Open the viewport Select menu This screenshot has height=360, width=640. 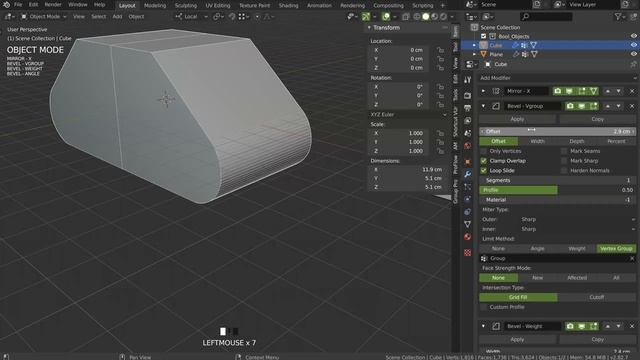(98, 17)
